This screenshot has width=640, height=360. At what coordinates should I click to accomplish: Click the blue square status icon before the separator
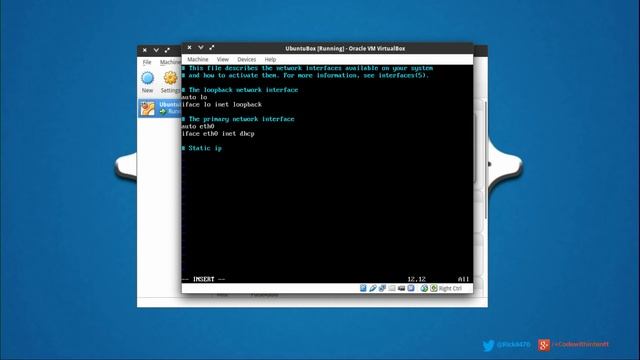411,288
